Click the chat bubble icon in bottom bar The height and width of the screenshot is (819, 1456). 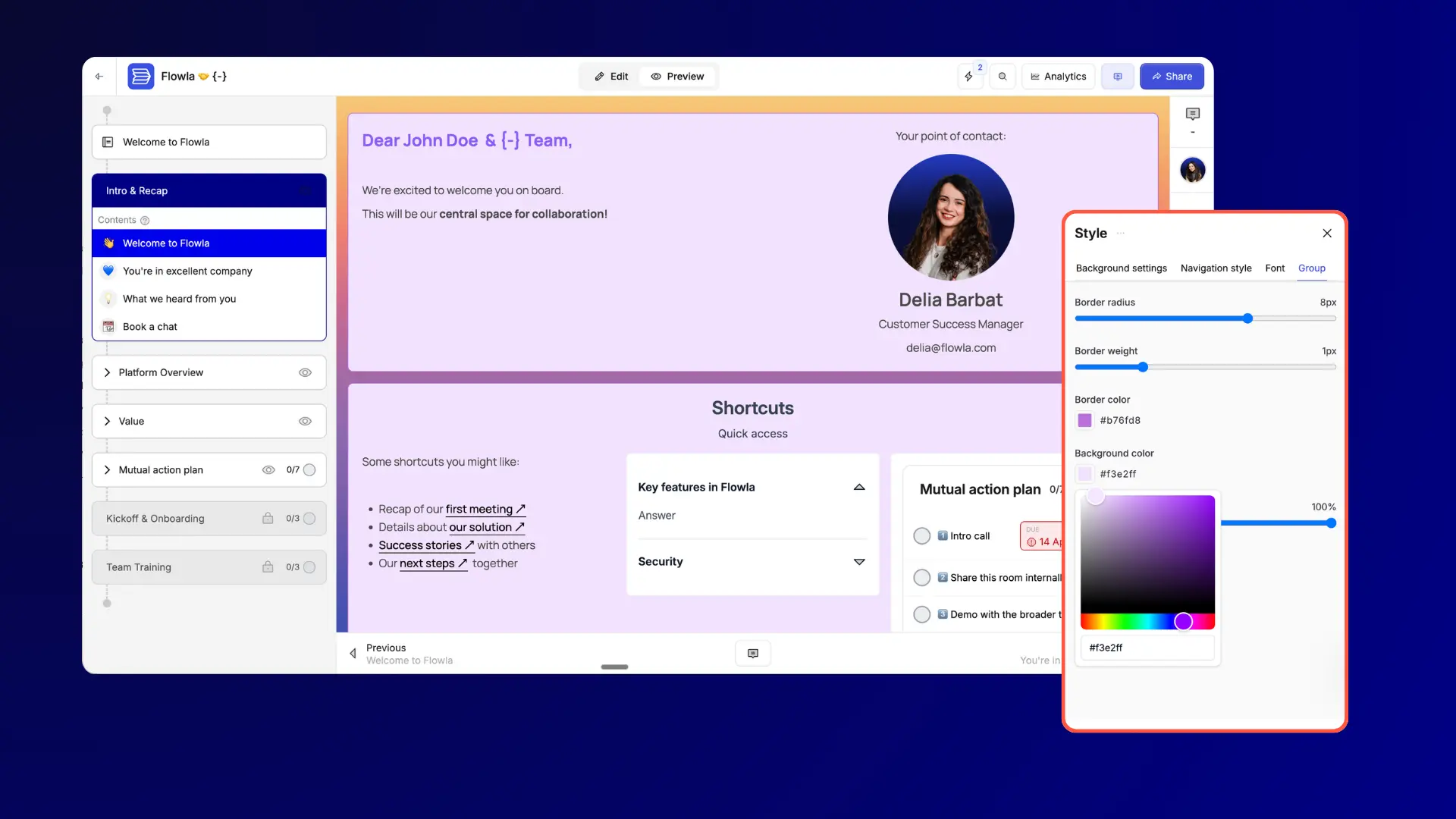coord(752,653)
